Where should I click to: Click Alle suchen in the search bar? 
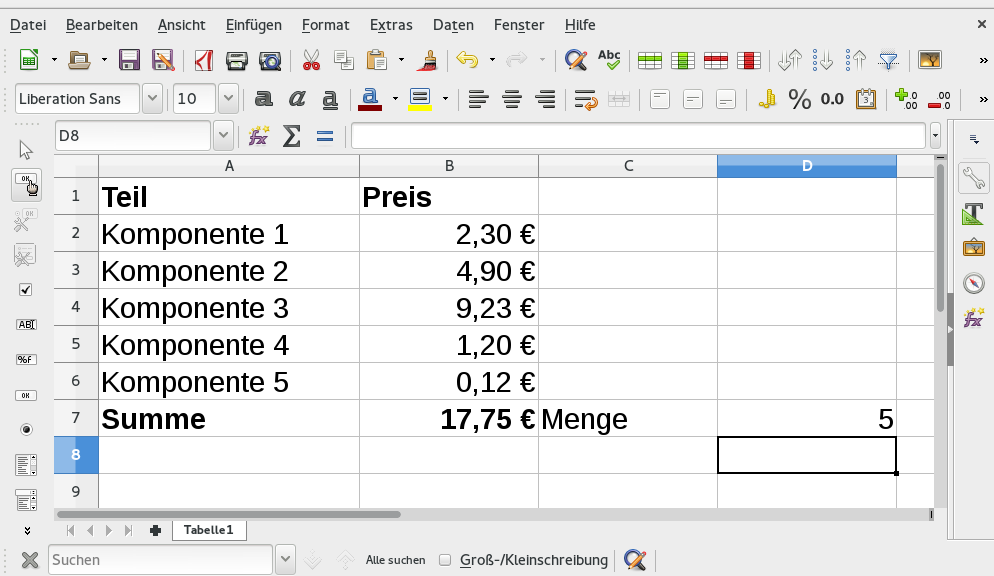click(x=394, y=560)
